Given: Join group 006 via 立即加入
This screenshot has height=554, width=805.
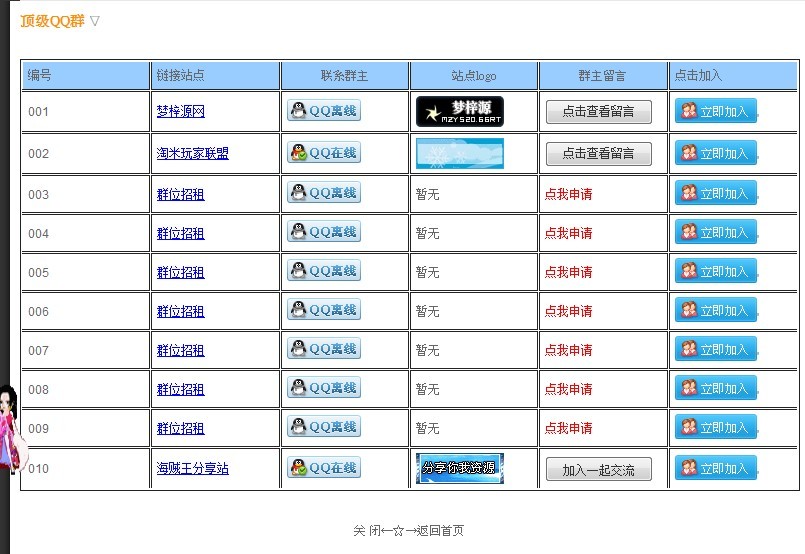Looking at the screenshot, I should coord(716,310).
